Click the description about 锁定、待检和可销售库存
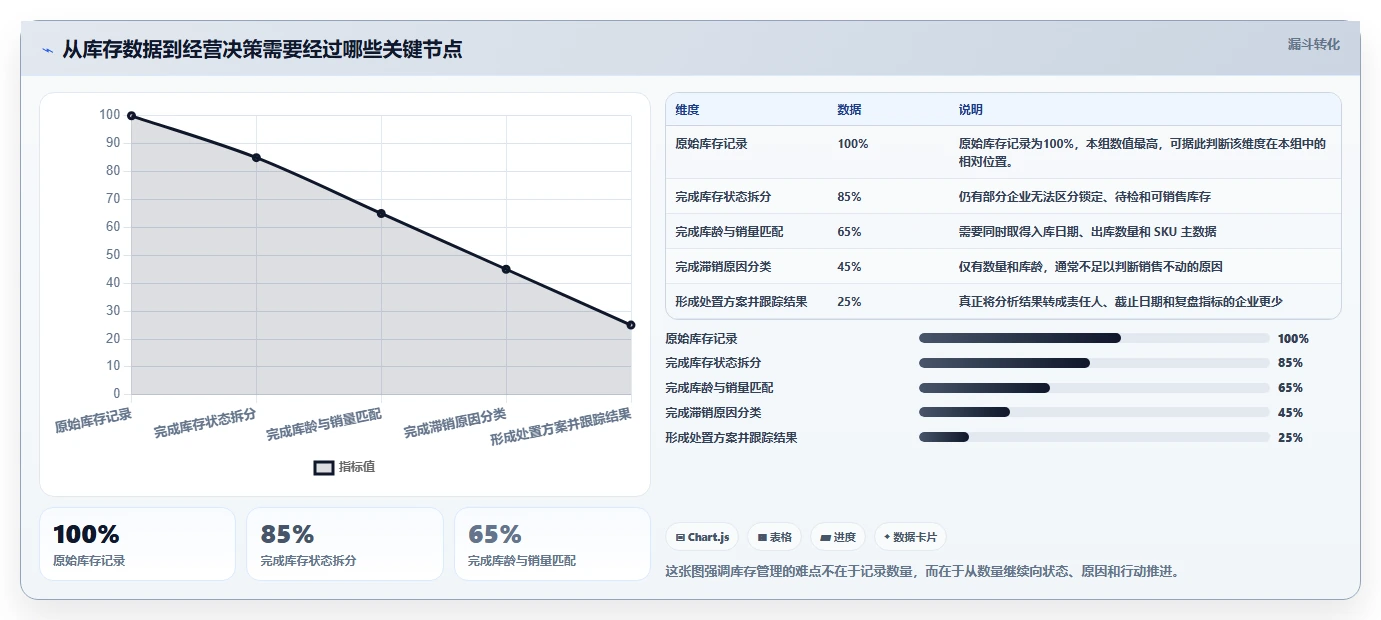 pyautogui.click(x=1084, y=197)
